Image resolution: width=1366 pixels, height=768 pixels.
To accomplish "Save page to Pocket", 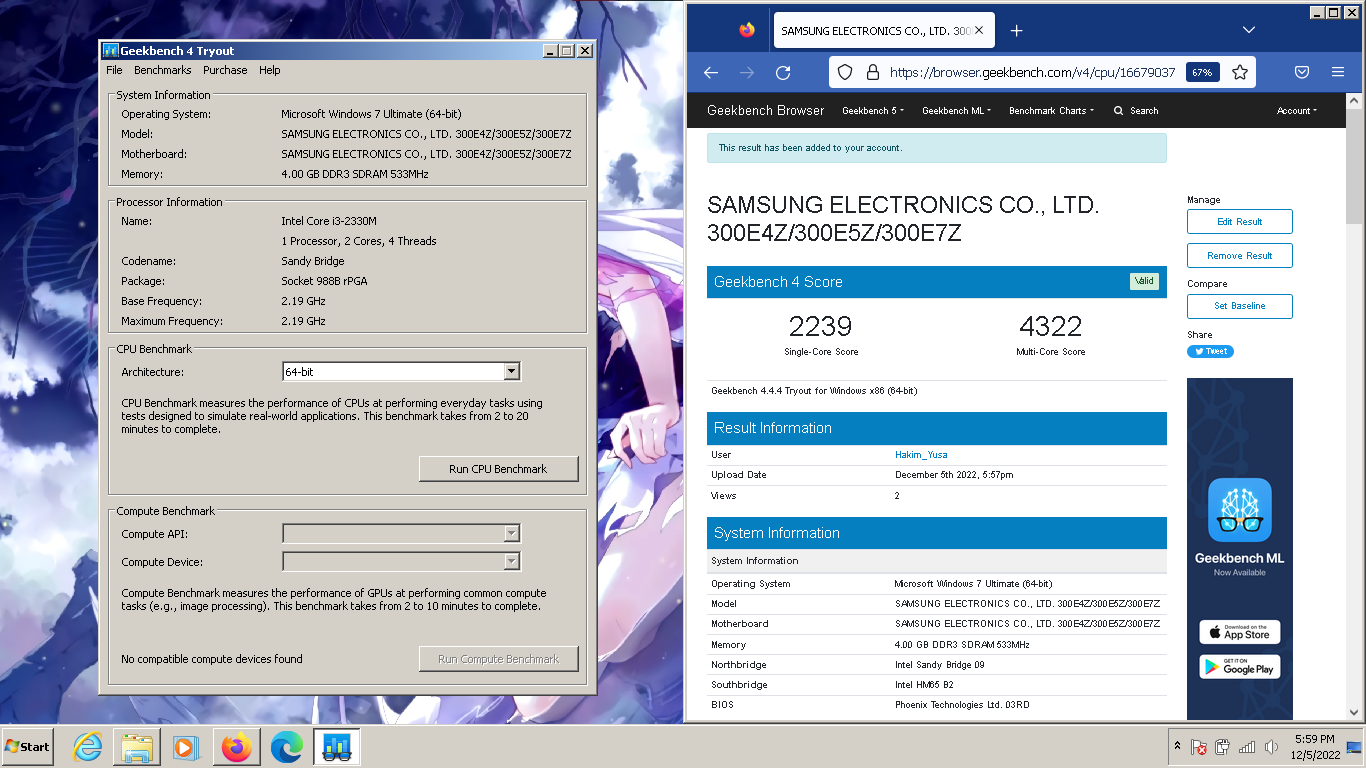I will point(1302,72).
